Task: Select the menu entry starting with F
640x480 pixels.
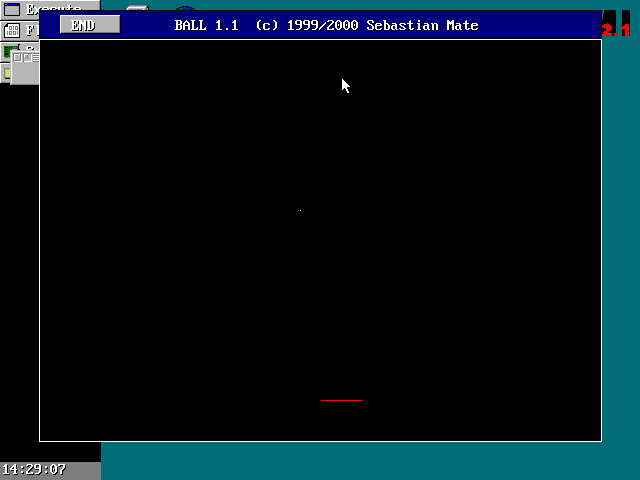Action: [30, 30]
